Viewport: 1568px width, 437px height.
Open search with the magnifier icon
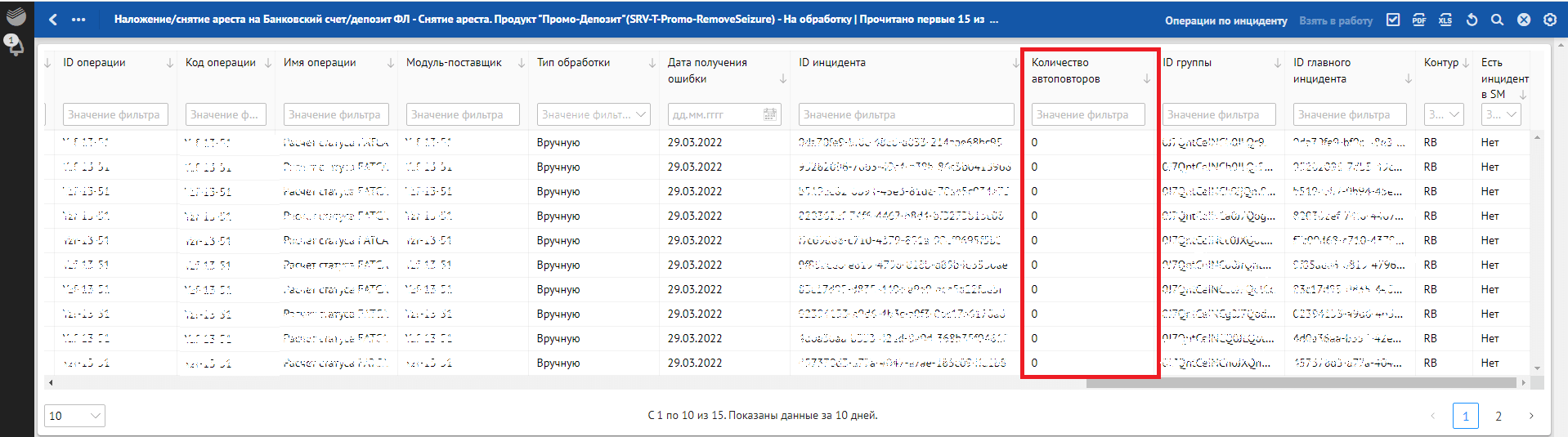pyautogui.click(x=1497, y=20)
